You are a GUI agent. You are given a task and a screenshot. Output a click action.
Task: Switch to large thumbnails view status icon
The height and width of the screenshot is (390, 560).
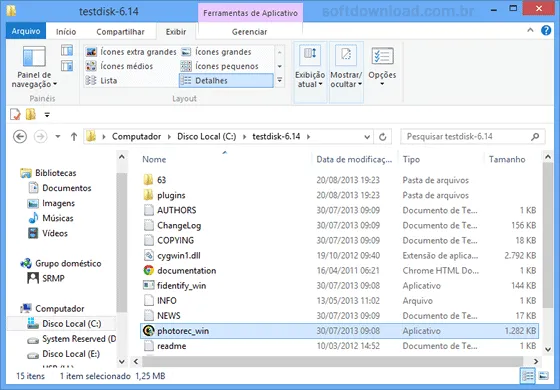coord(544,376)
